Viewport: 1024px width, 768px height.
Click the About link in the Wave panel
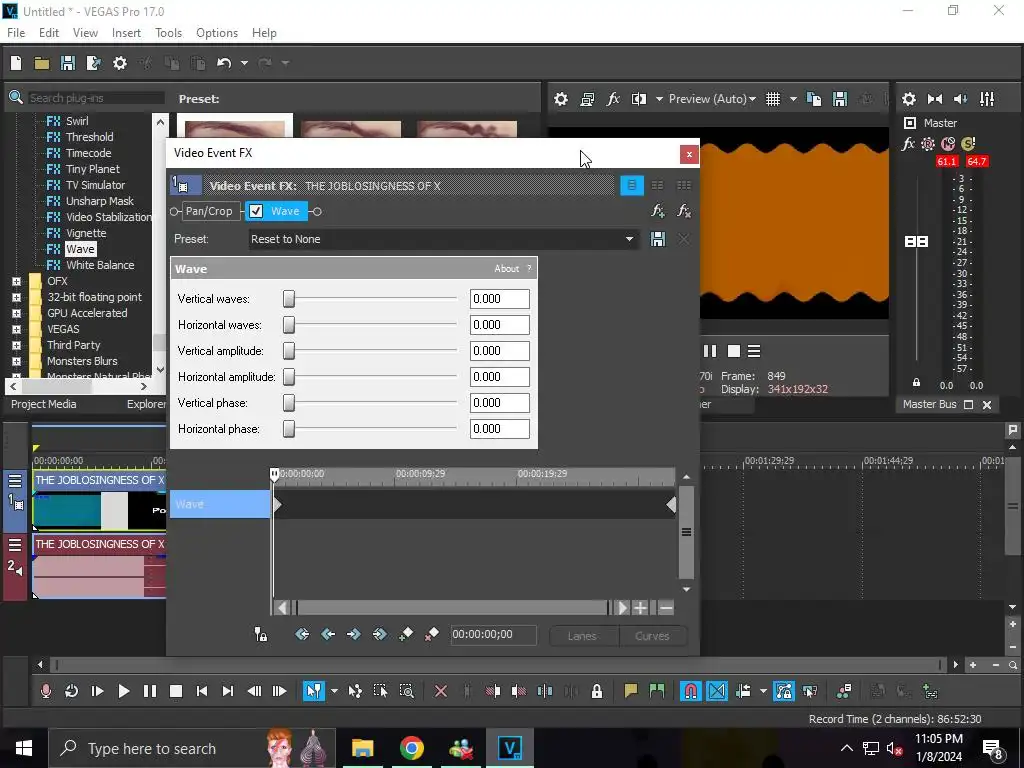(506, 268)
